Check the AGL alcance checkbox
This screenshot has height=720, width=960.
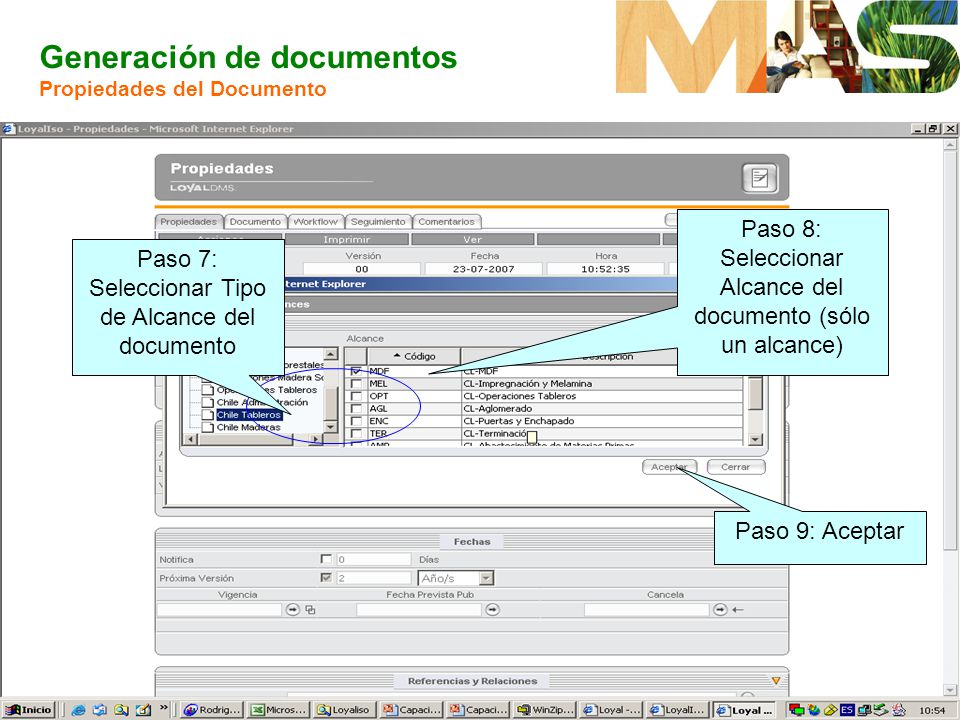point(356,408)
